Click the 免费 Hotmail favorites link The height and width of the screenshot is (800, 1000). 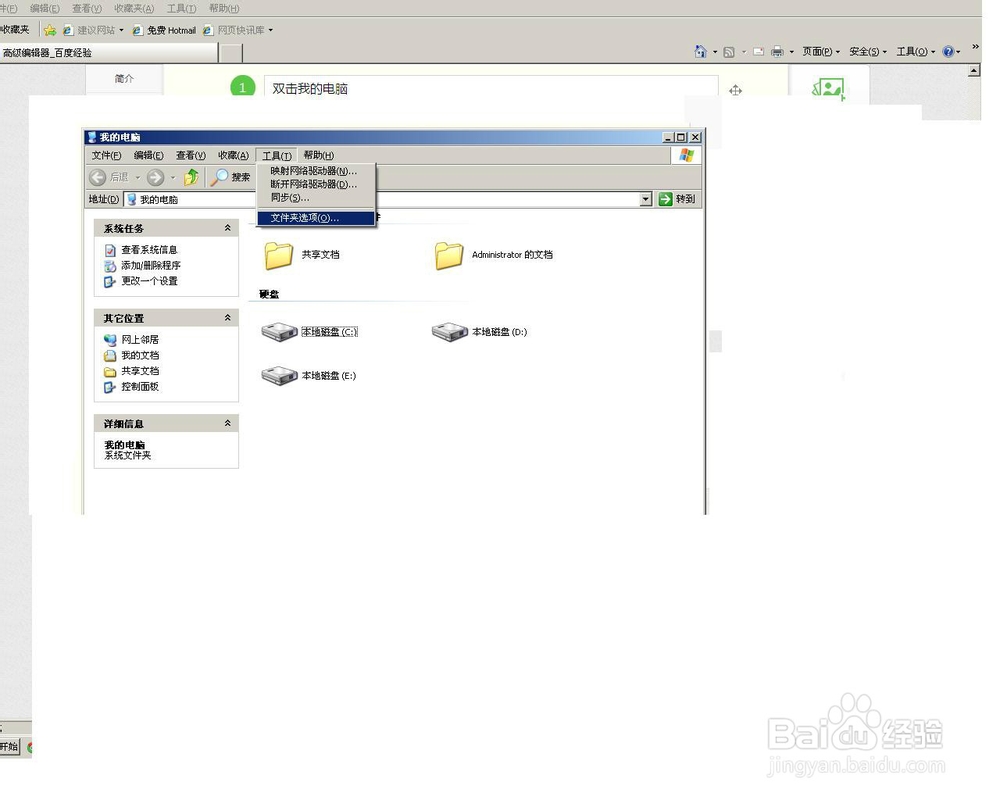pos(164,30)
